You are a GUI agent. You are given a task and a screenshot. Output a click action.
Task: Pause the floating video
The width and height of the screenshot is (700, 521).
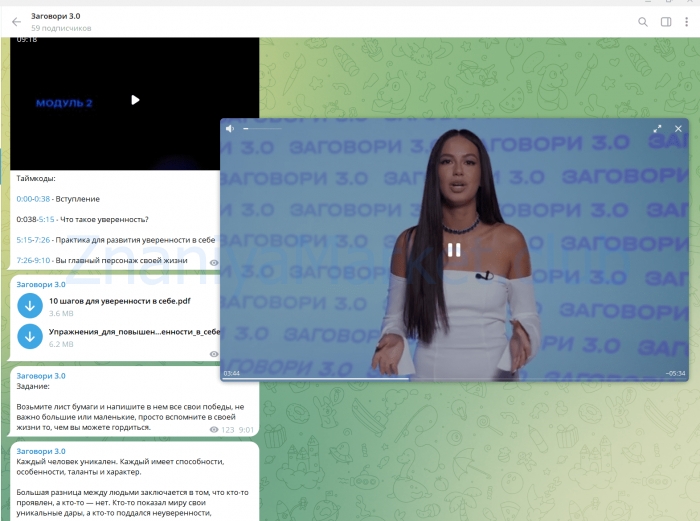[x=454, y=250]
